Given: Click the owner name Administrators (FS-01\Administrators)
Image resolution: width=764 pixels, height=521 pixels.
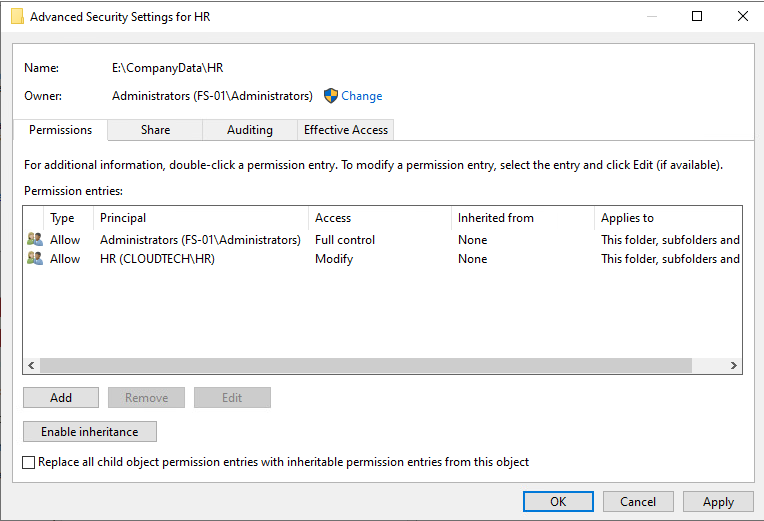Looking at the screenshot, I should (212, 96).
